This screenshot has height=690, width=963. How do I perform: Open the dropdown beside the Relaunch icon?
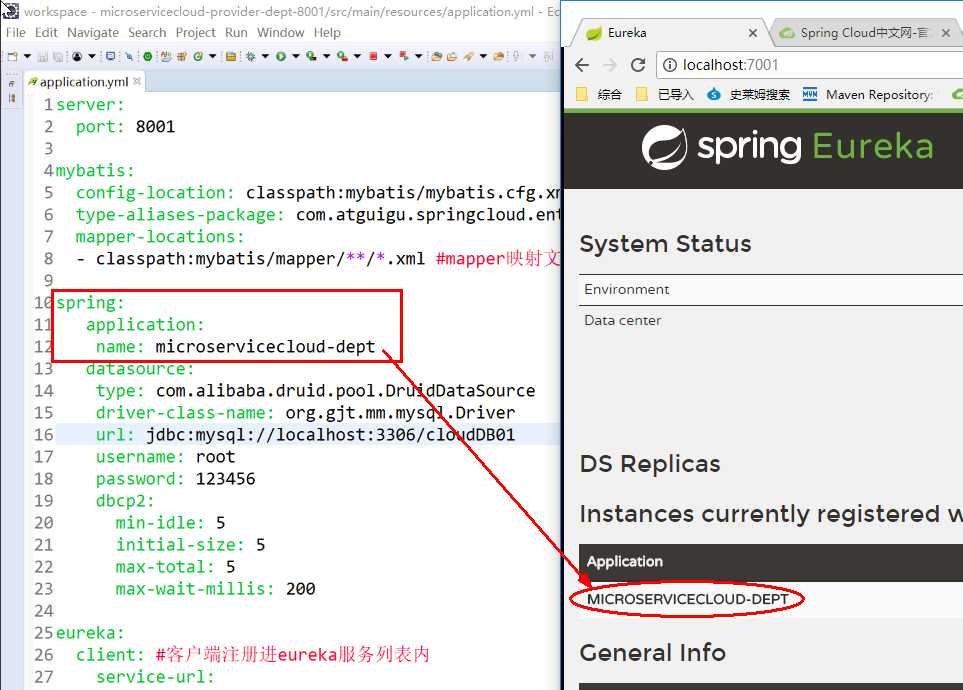point(419,57)
